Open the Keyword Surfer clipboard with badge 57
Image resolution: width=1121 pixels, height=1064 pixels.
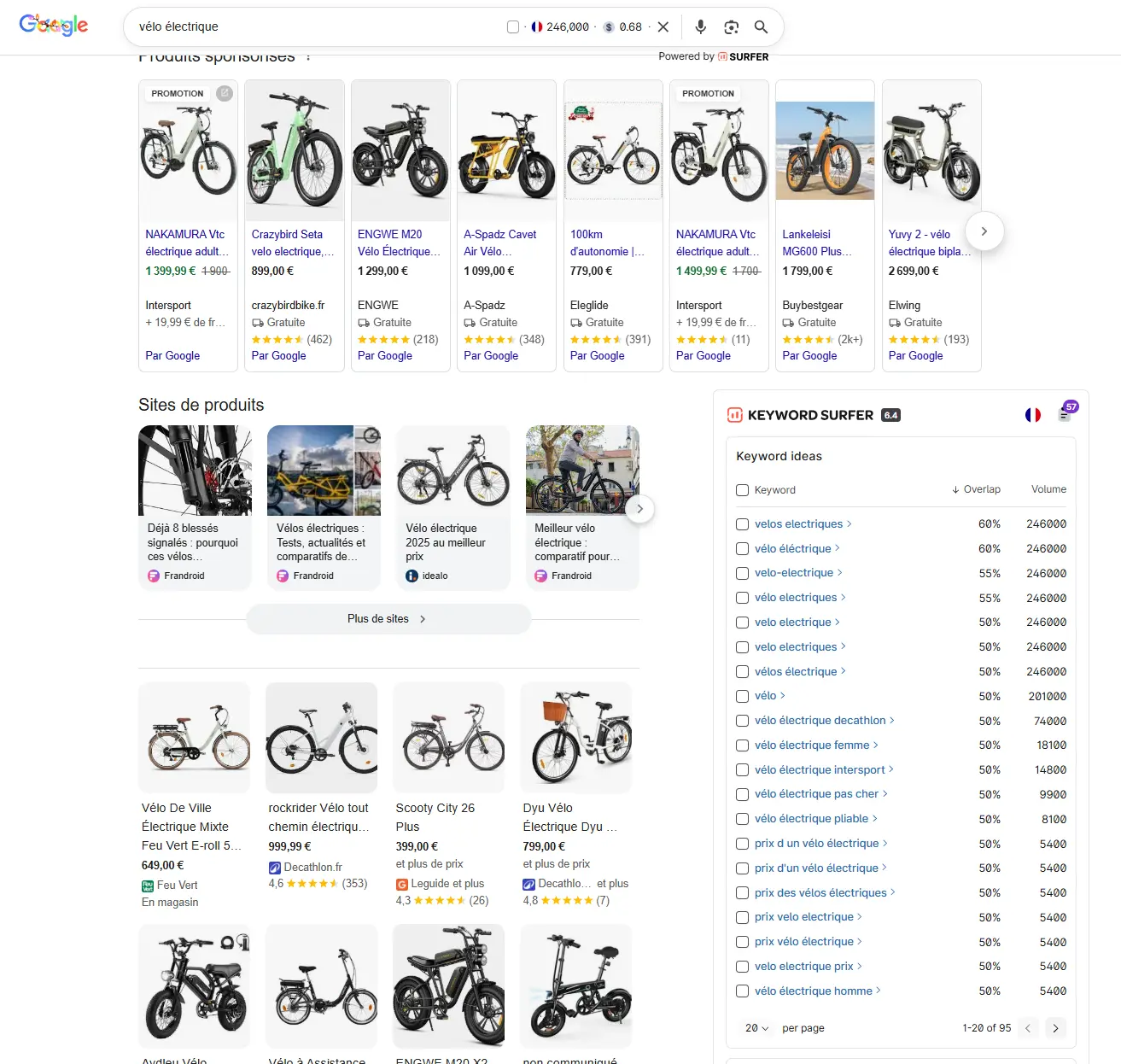(1066, 414)
